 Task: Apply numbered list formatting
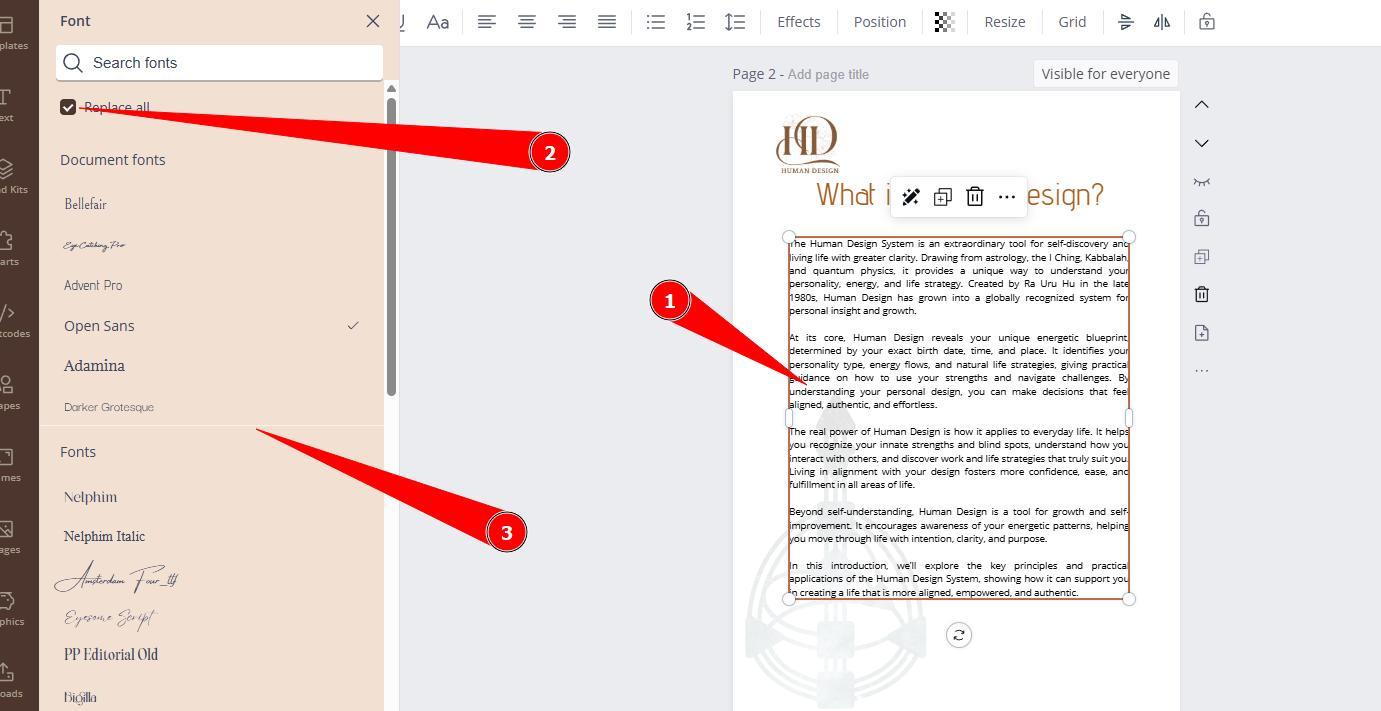click(695, 22)
